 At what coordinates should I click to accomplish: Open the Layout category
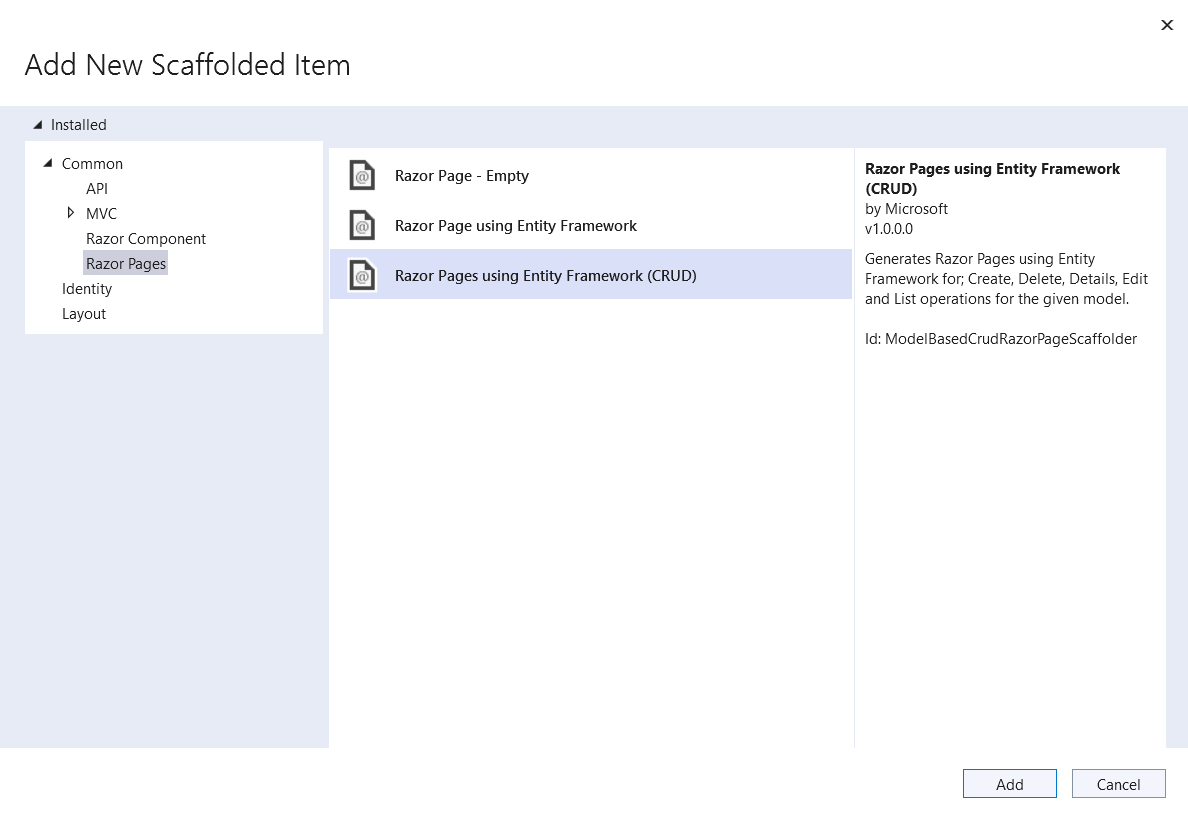[84, 314]
